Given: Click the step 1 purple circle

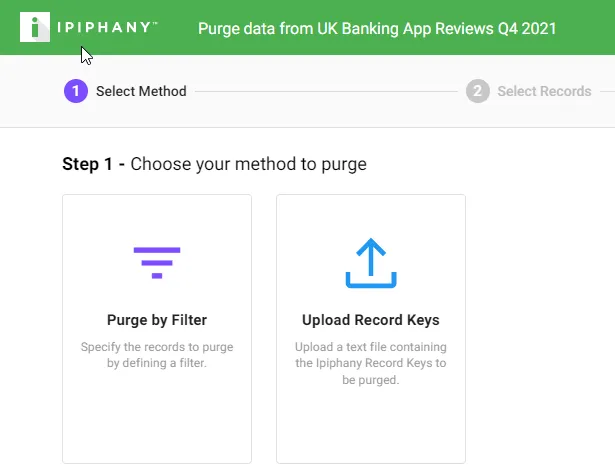Looking at the screenshot, I should (76, 91).
